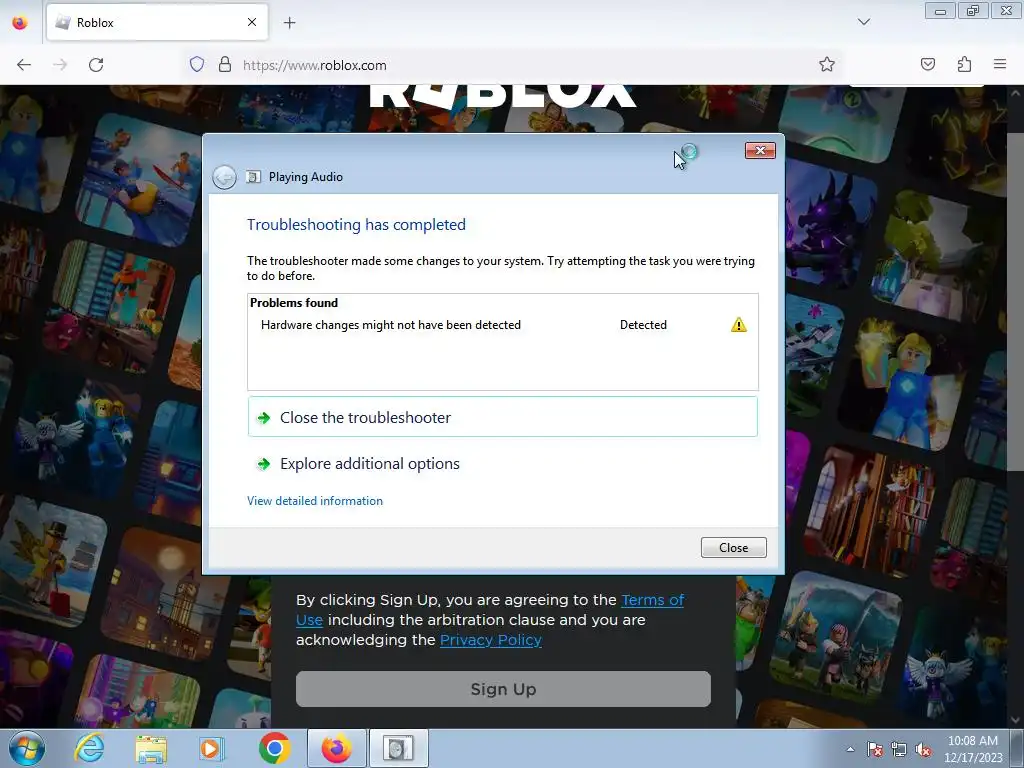Expand the list all tabs chevron
1024x768 pixels.
pyautogui.click(x=864, y=22)
